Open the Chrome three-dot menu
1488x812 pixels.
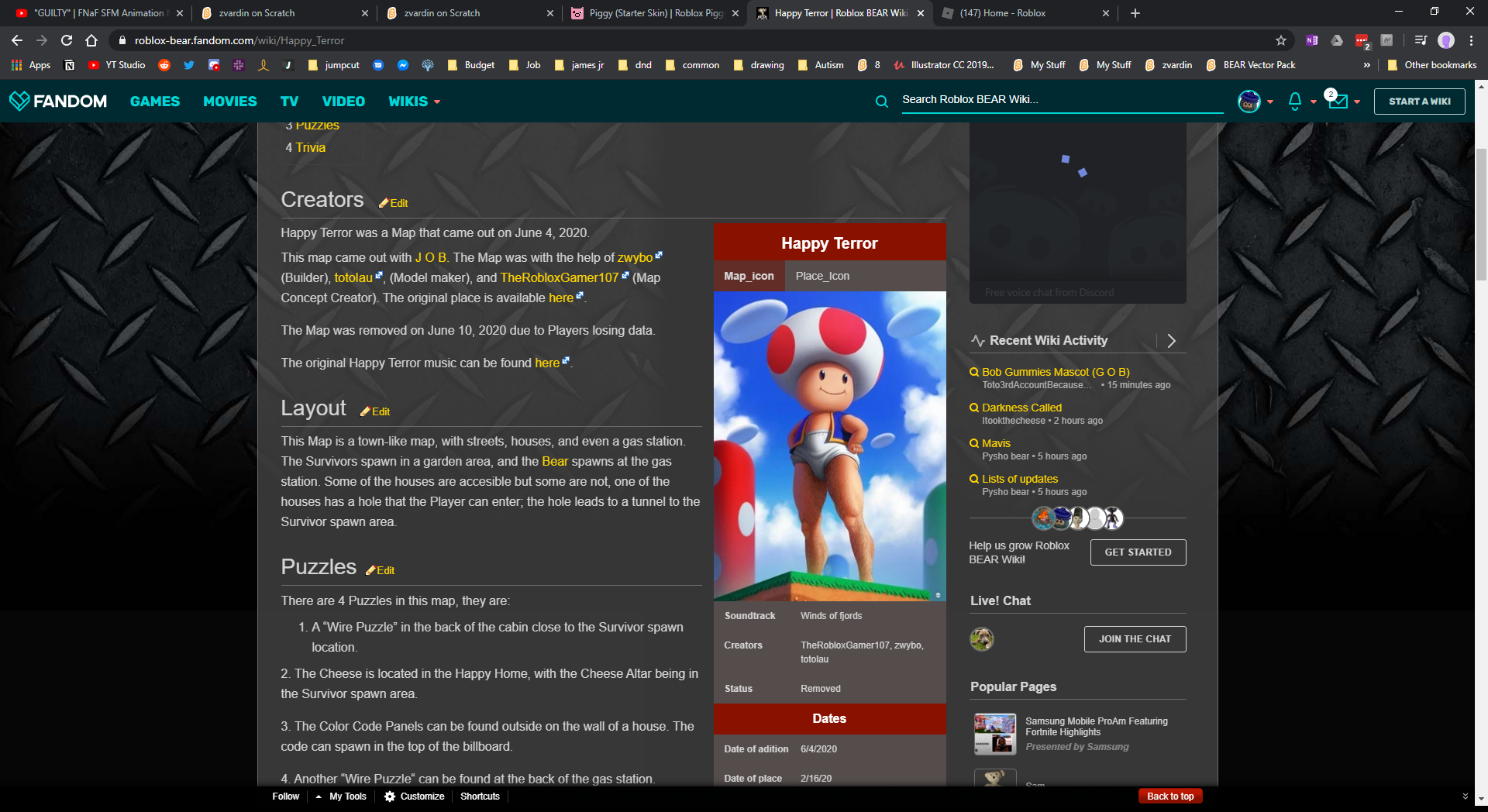[1471, 40]
